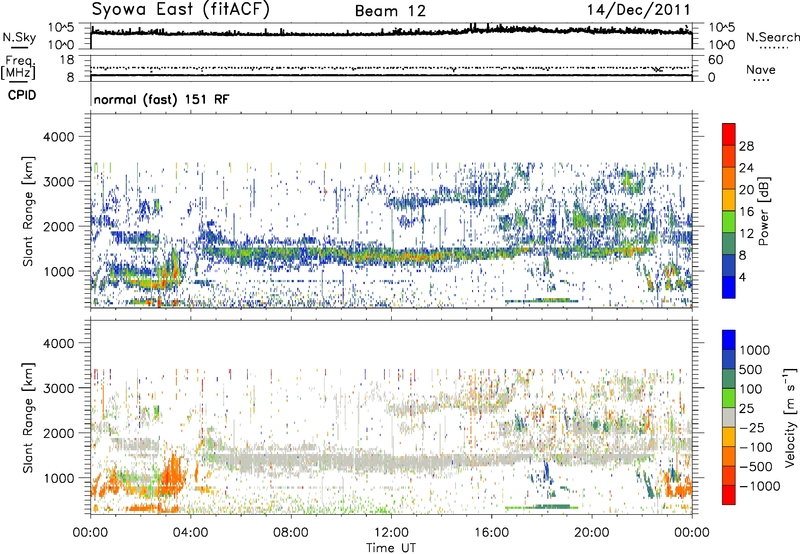This screenshot has width=800, height=554.
Task: Click the right '10^0' noise axis label
Action: (x=722, y=45)
